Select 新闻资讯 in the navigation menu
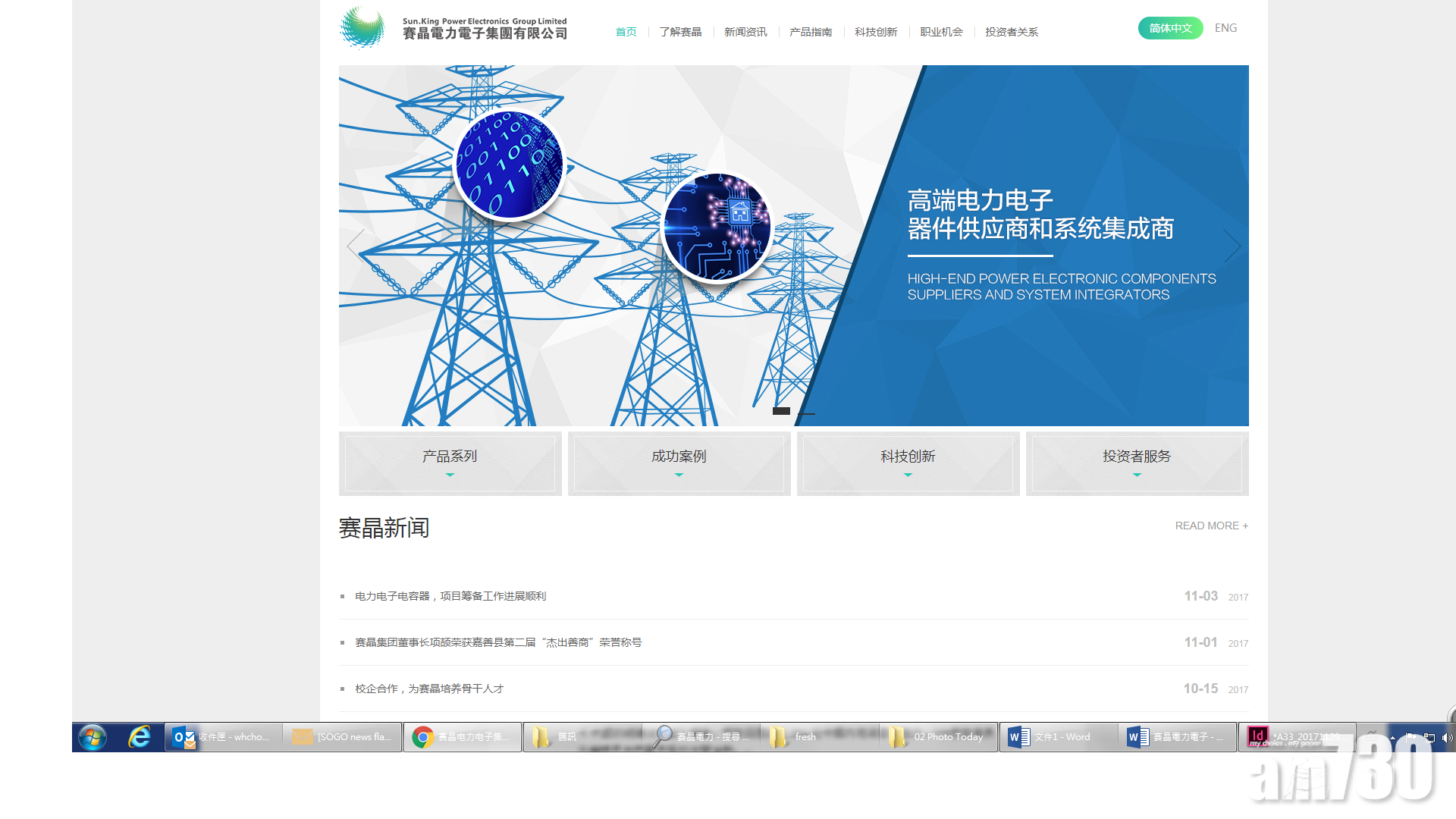1456x819 pixels. (x=745, y=32)
